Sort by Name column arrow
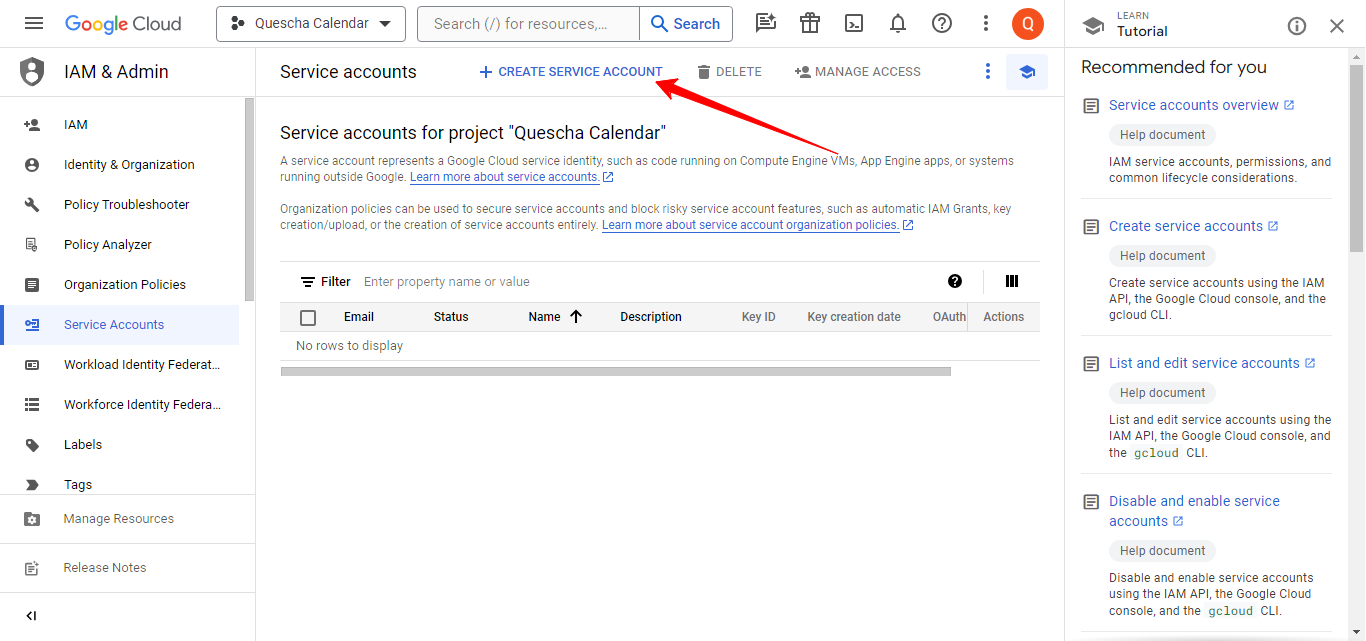The width and height of the screenshot is (1366, 641). [x=576, y=317]
